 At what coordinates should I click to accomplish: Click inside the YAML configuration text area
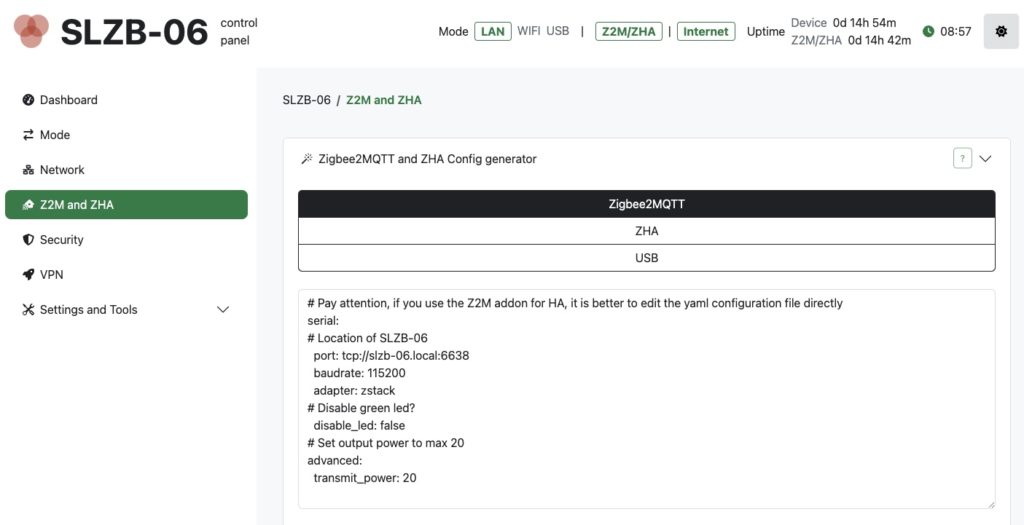(x=647, y=399)
